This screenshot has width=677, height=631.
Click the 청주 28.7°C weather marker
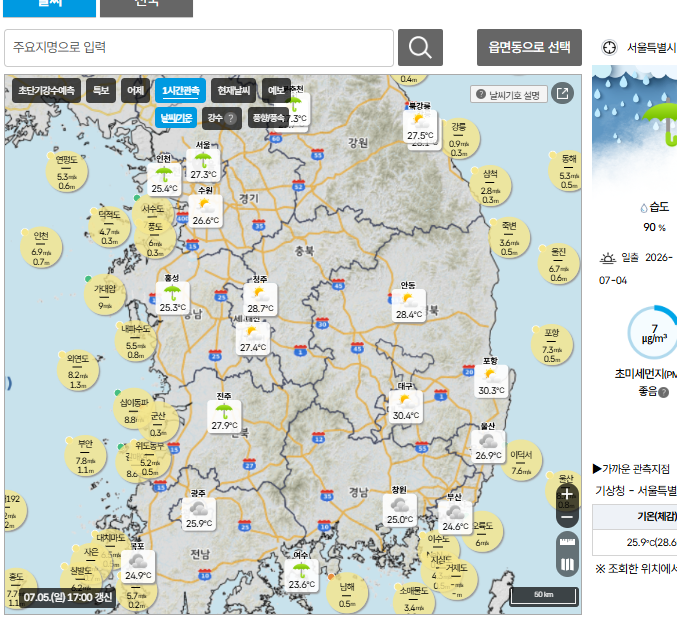[260, 300]
